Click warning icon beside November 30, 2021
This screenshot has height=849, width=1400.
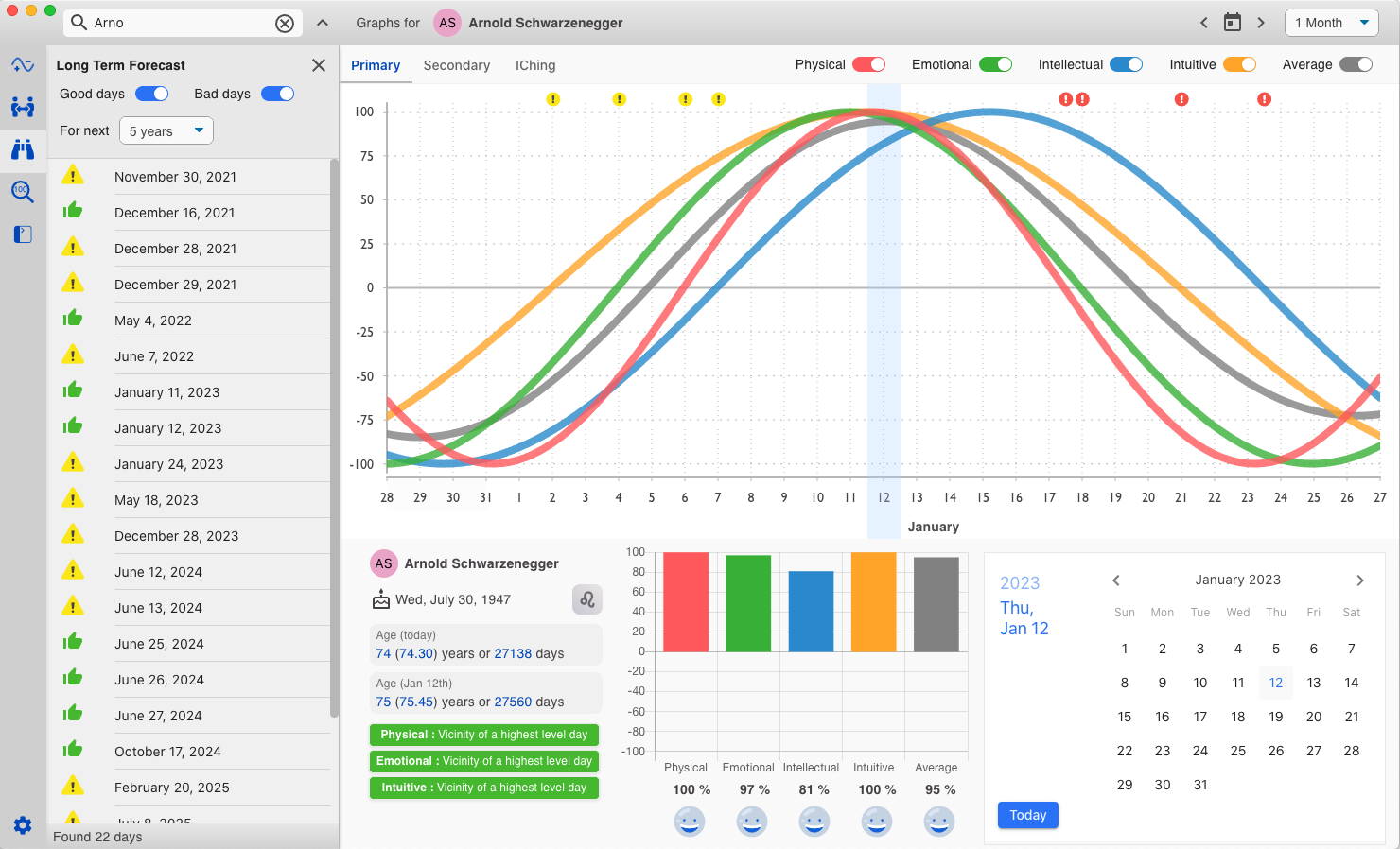[73, 176]
